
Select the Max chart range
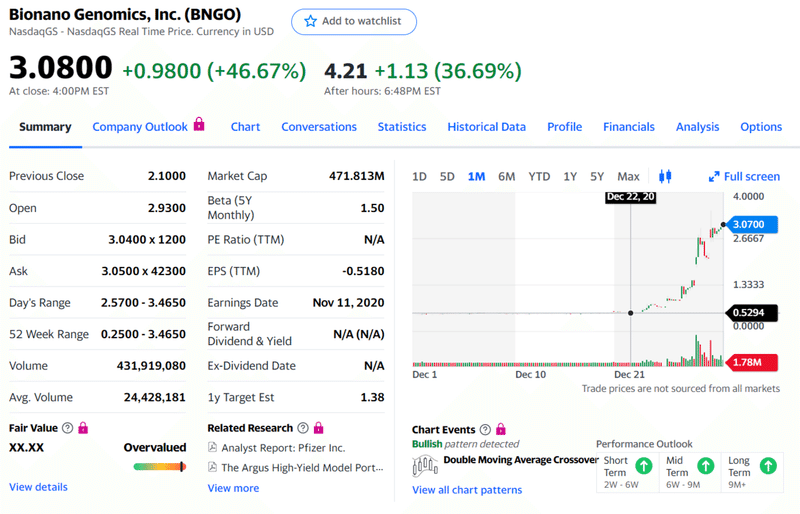[628, 177]
